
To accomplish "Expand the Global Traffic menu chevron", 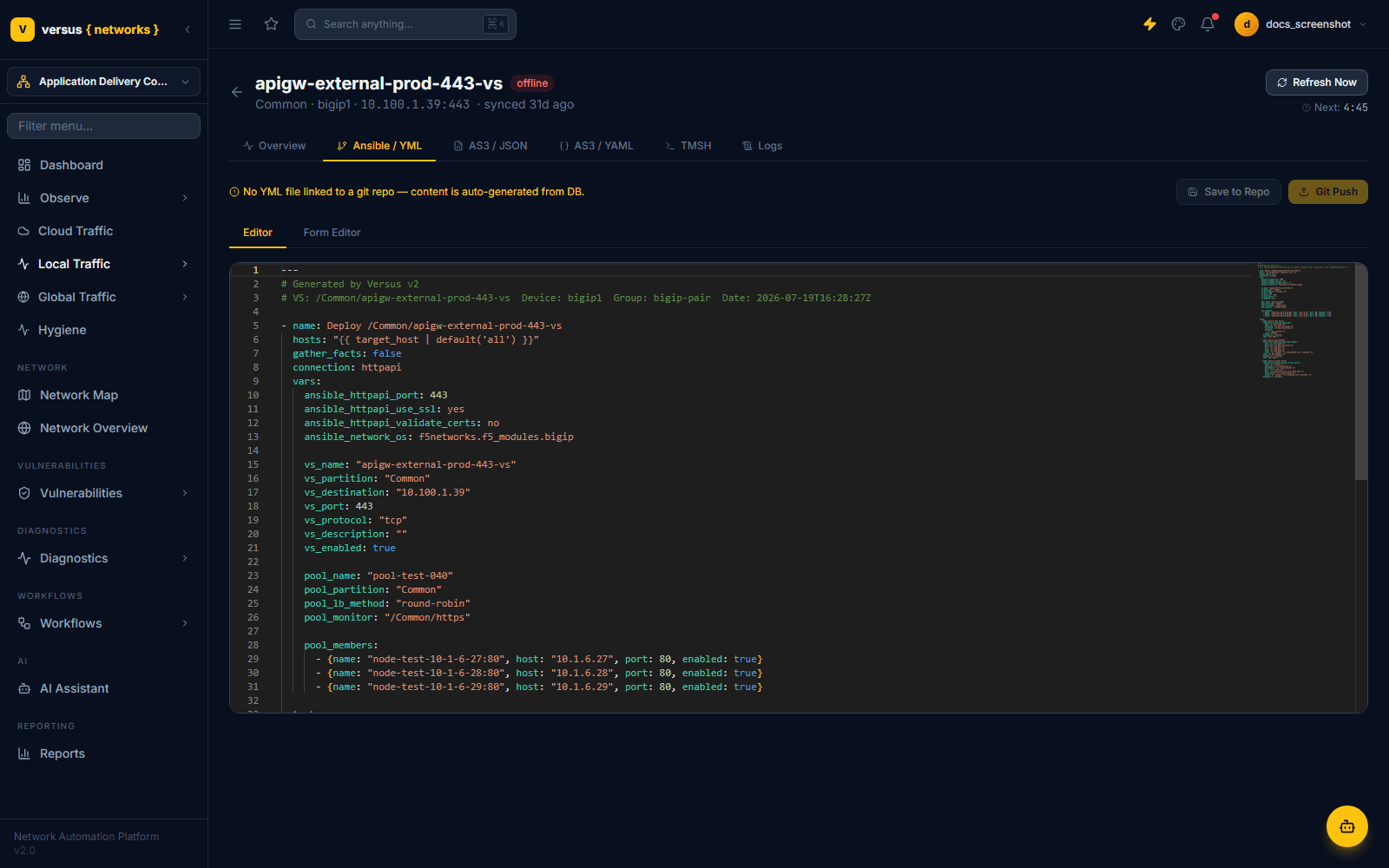I will 185,297.
